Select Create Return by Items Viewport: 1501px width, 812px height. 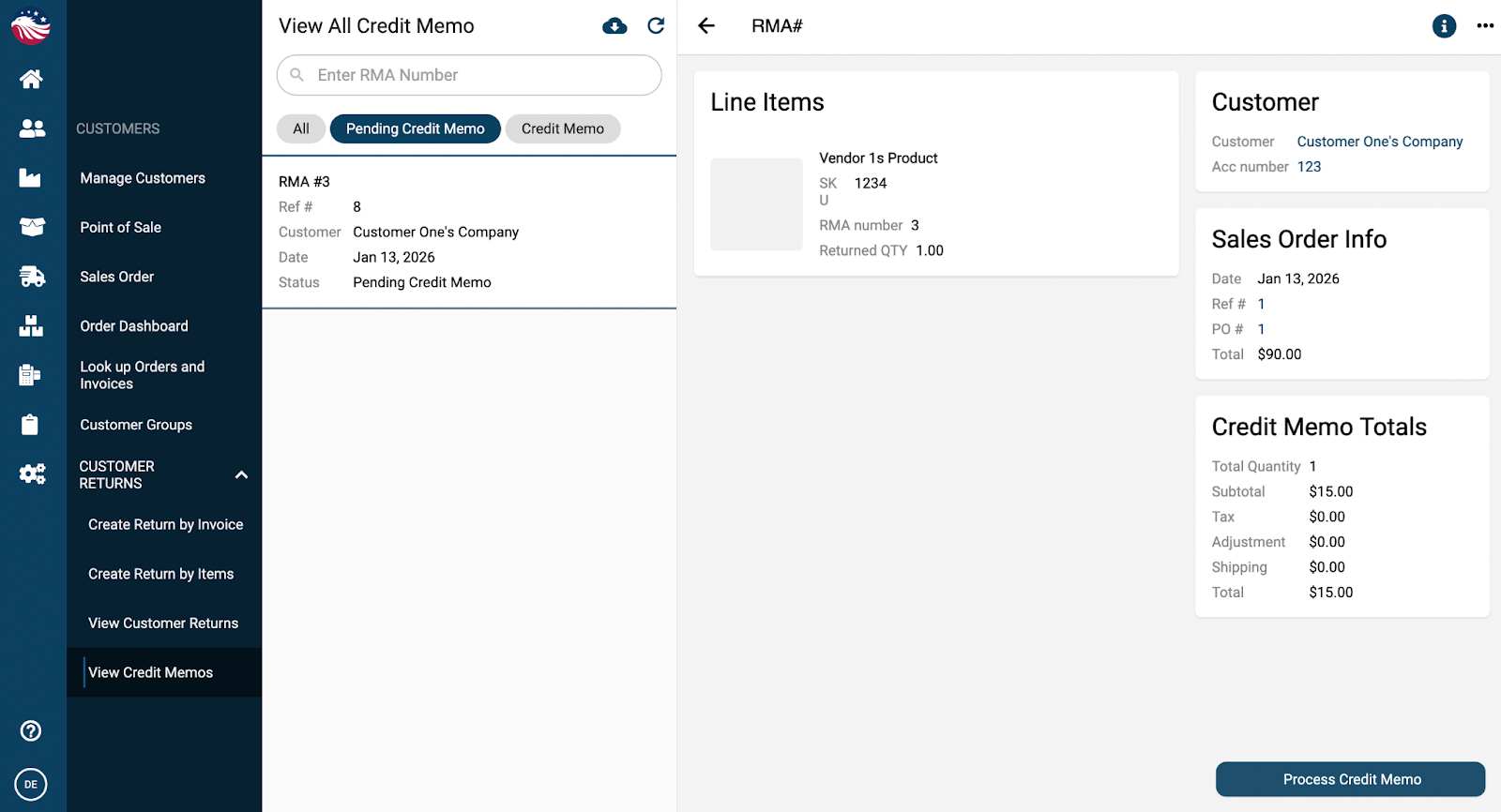pos(161,574)
